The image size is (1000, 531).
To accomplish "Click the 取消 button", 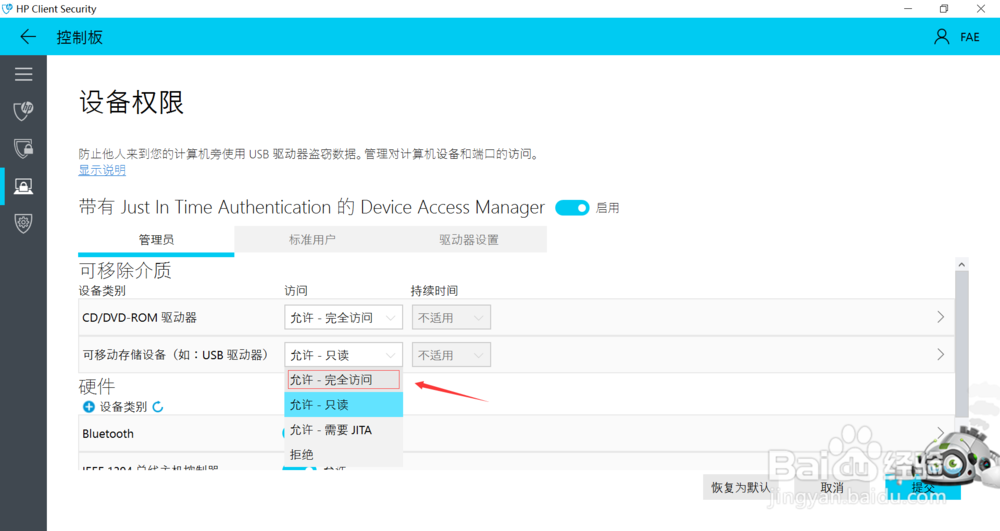I will (832, 488).
